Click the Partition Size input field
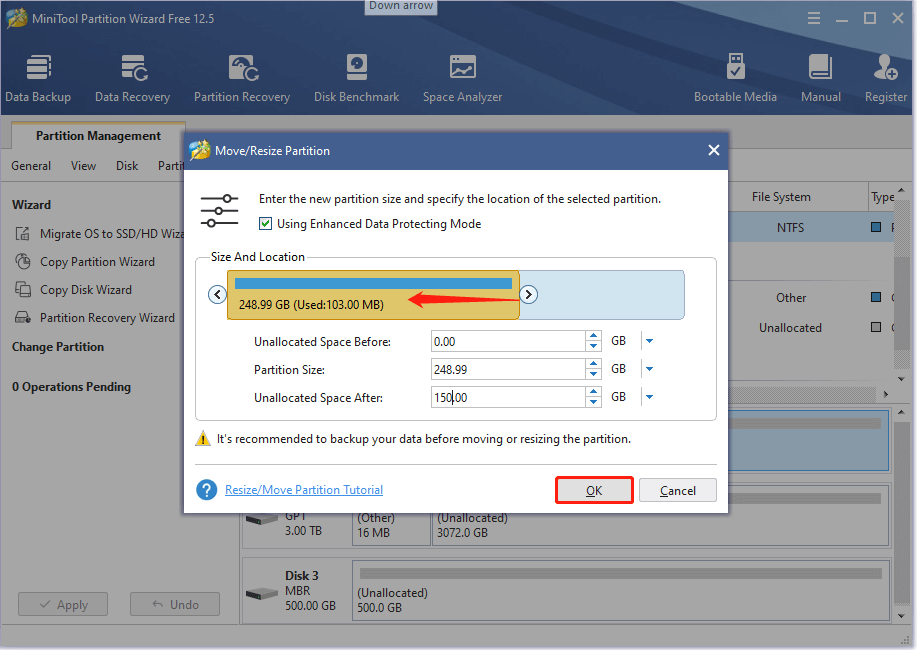Viewport: 918px width, 650px height. point(508,370)
